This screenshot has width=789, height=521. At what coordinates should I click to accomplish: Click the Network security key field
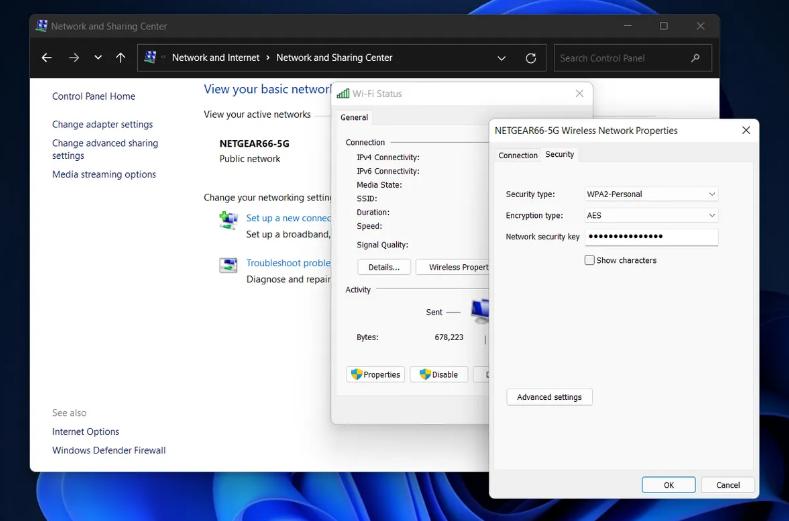click(x=651, y=237)
